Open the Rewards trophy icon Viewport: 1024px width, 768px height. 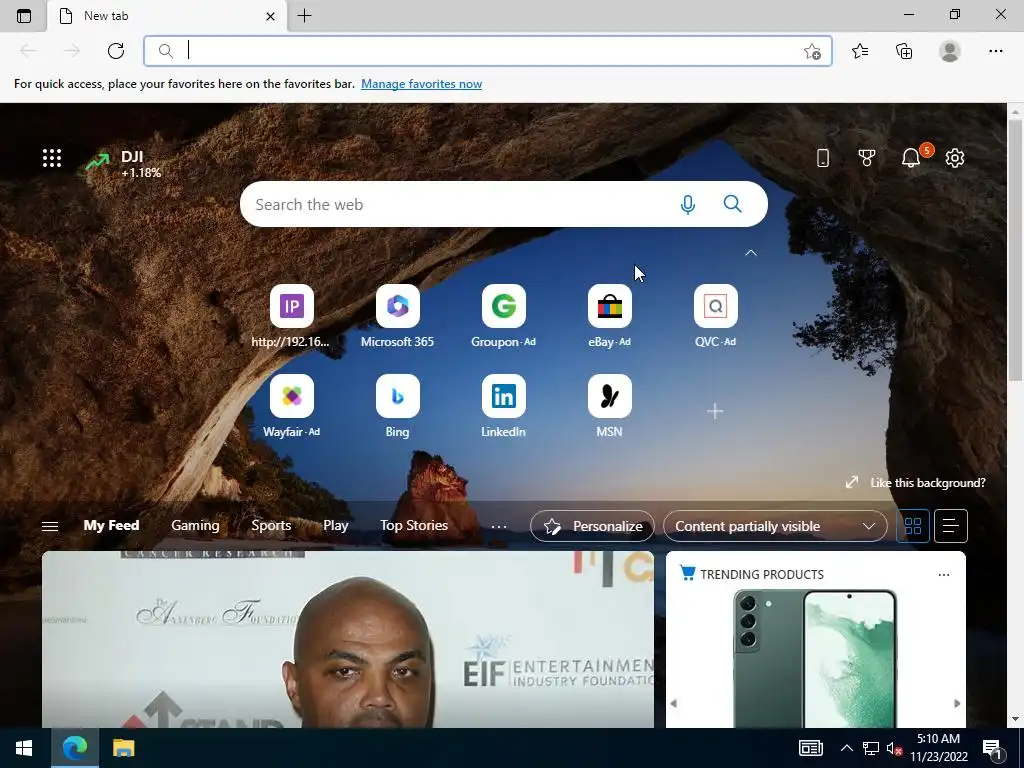click(x=867, y=158)
